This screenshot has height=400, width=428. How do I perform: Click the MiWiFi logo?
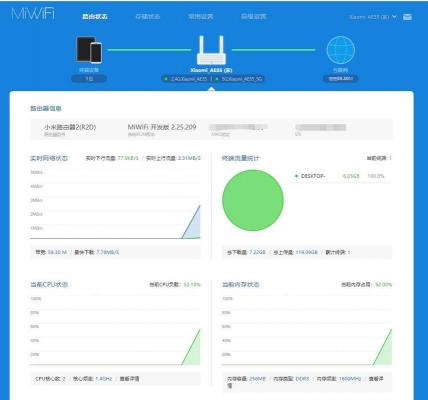[x=33, y=14]
